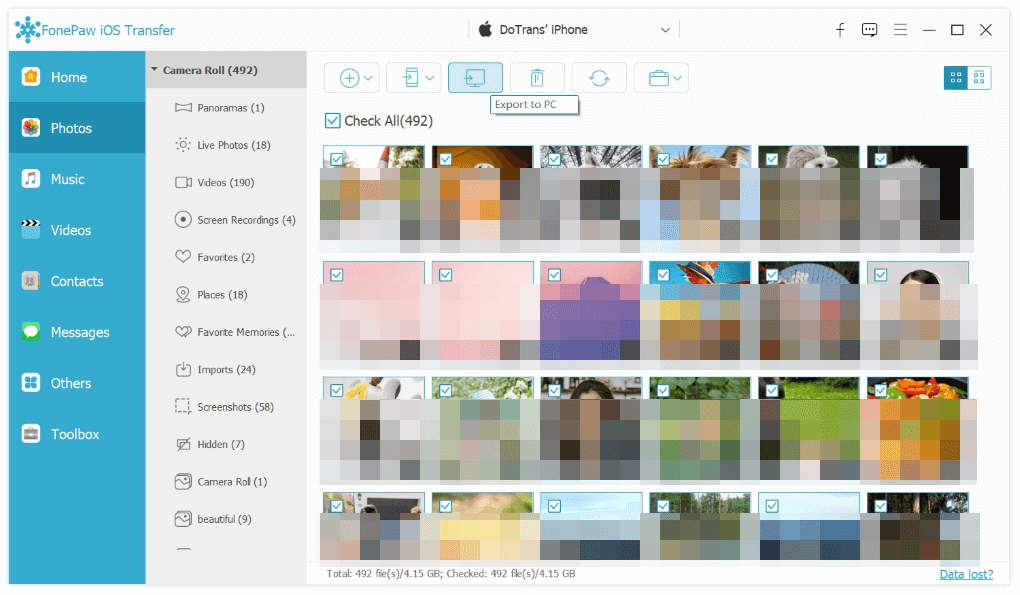Select Panoramas (1) album

226,108
